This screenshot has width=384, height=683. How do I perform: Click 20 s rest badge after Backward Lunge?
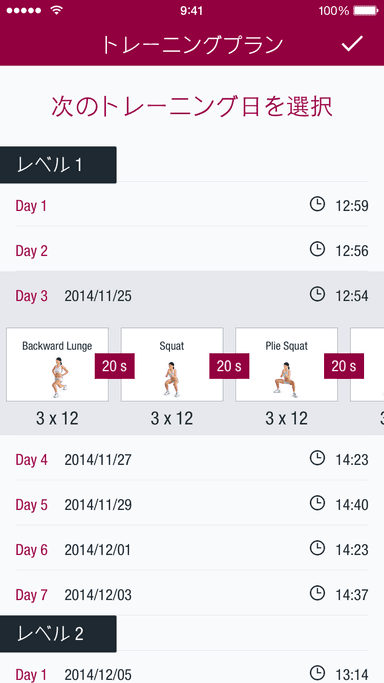click(115, 366)
